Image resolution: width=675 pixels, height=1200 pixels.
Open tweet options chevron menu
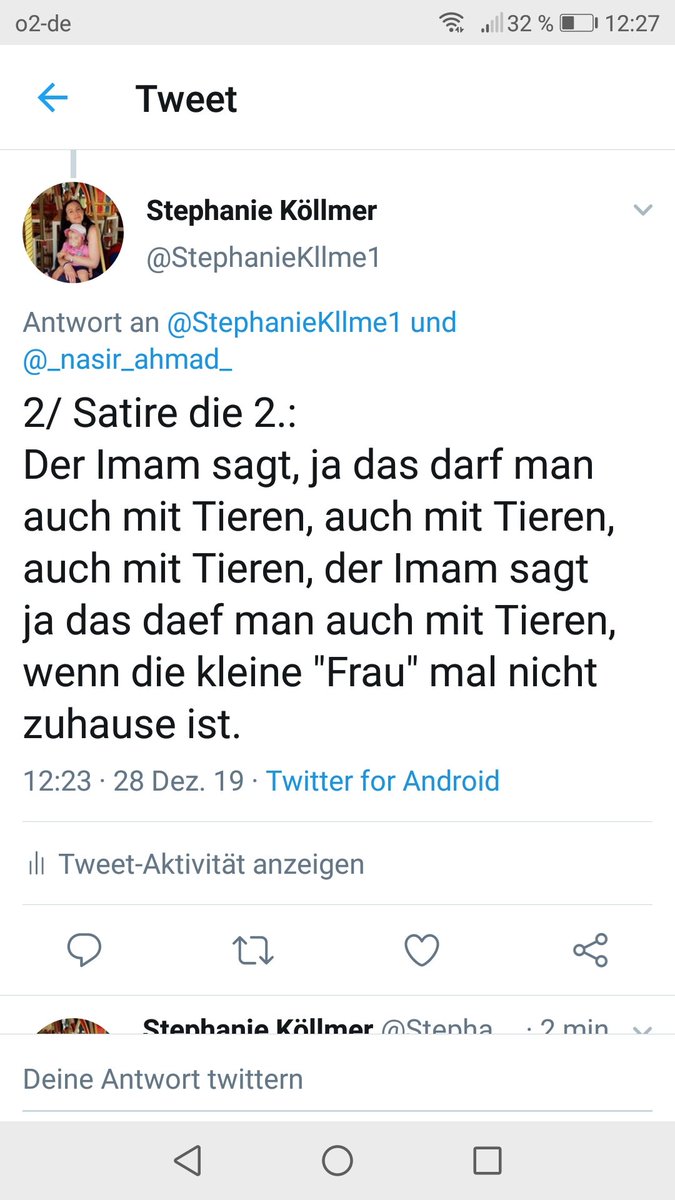(x=643, y=210)
